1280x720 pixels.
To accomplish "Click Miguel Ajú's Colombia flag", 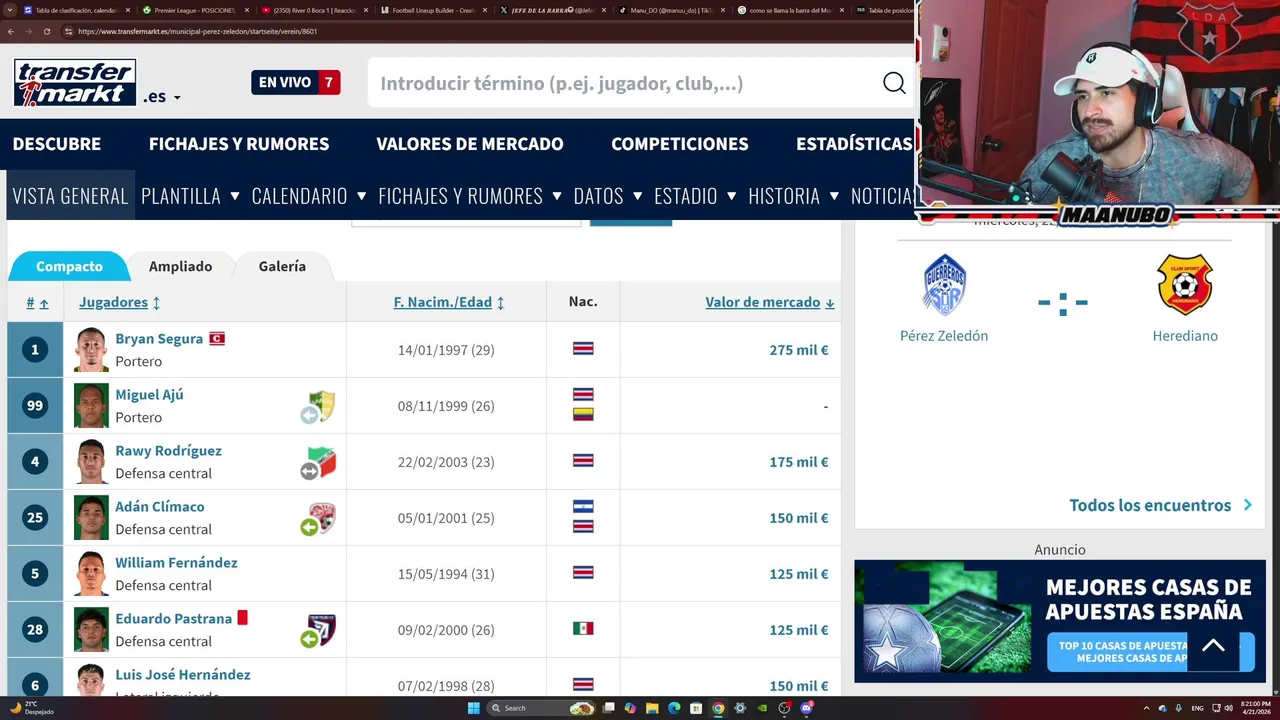I will (583, 414).
